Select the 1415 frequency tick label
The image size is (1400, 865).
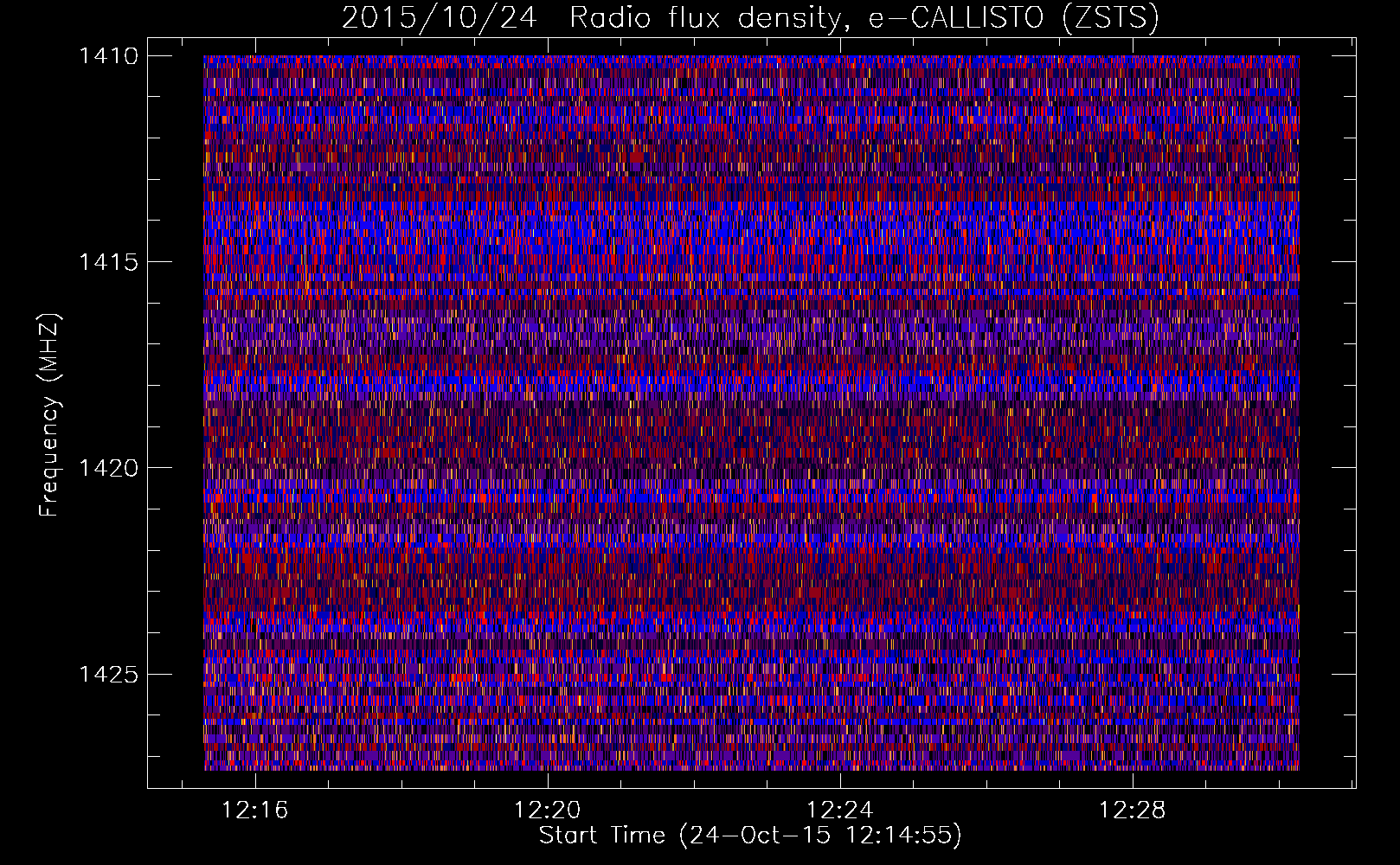pyautogui.click(x=108, y=262)
